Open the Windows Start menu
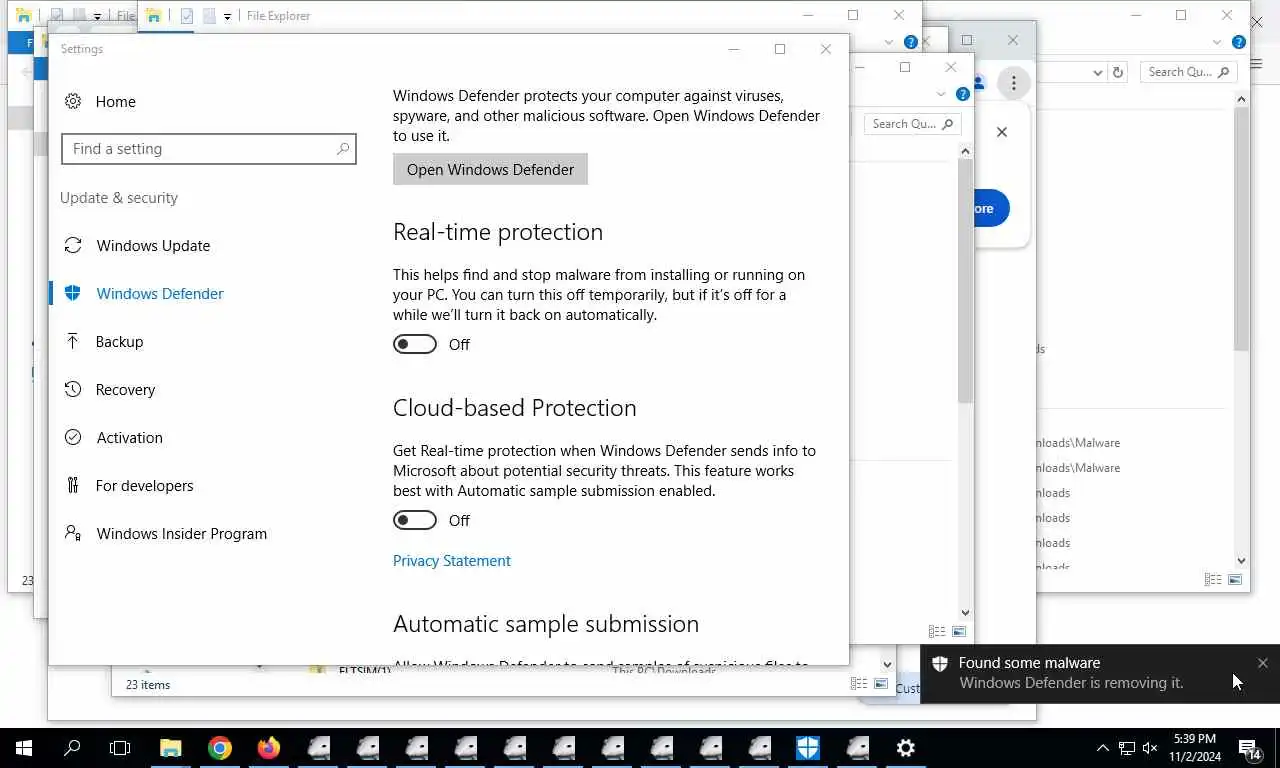1280x768 pixels. tap(23, 748)
